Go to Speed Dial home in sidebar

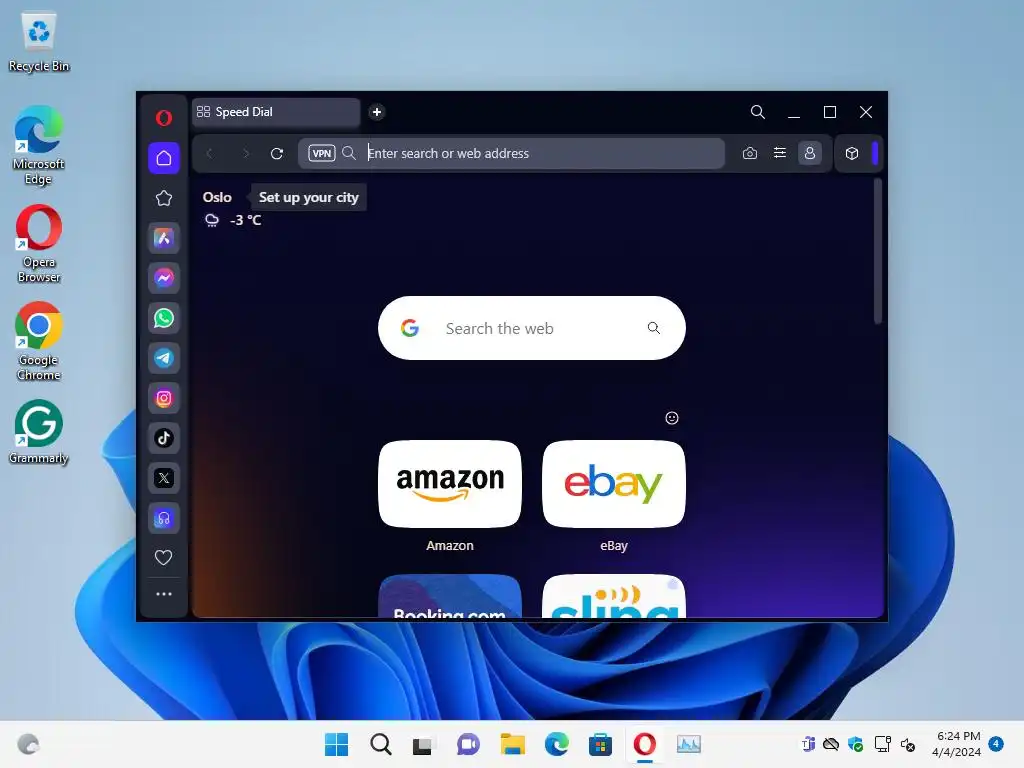[164, 158]
